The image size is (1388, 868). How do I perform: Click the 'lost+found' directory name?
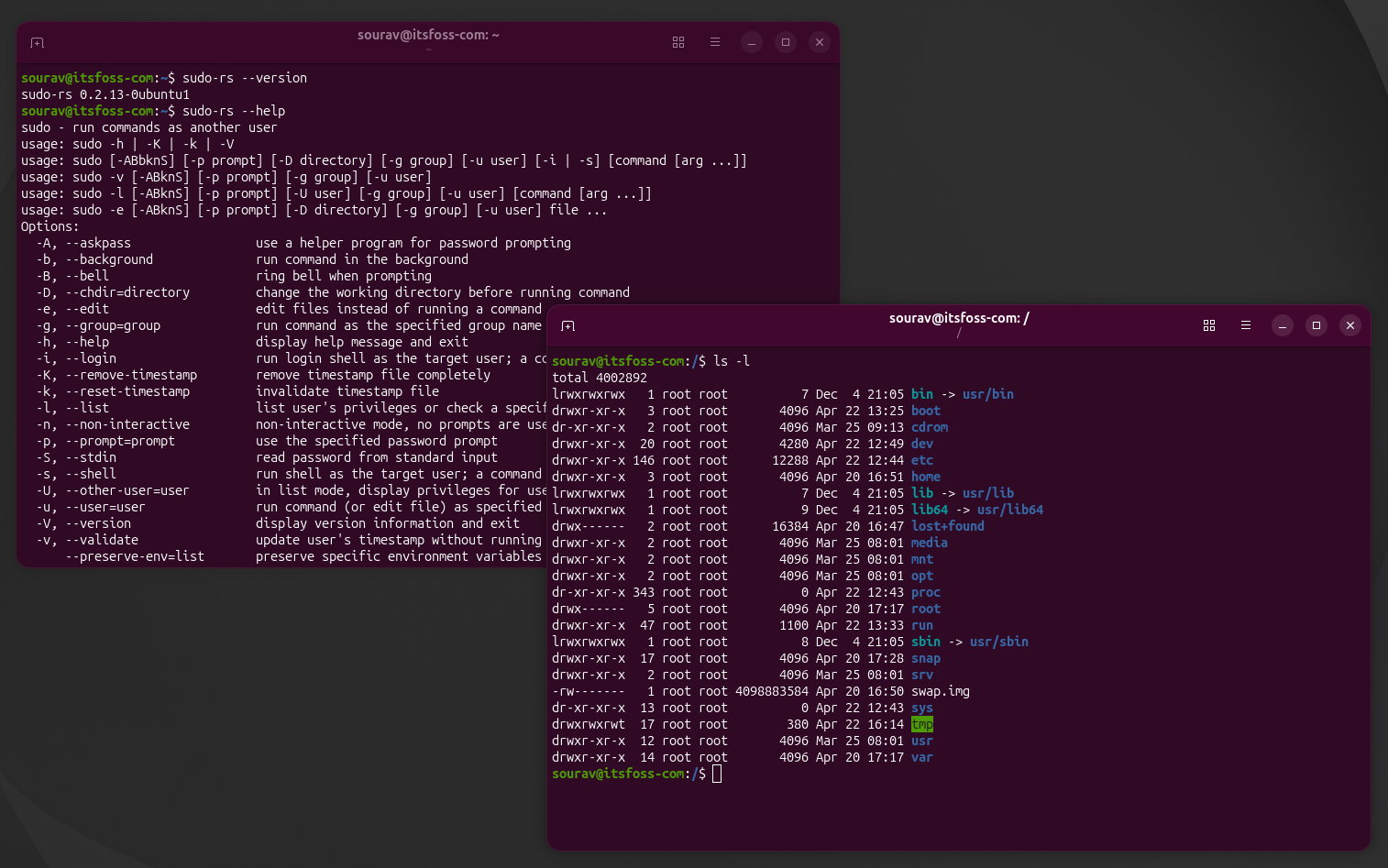948,526
